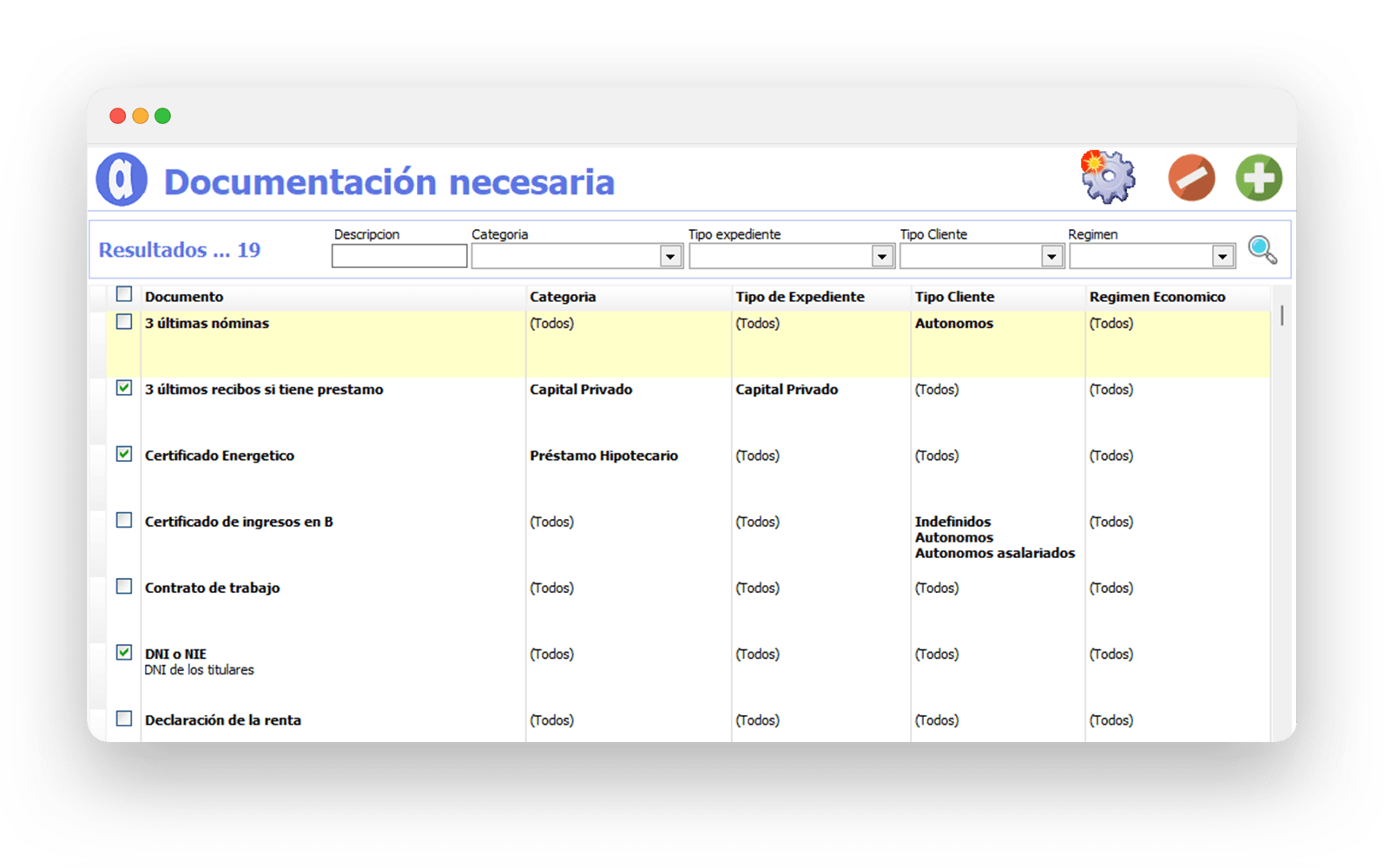Check Declaración de la renta checkbox

click(x=124, y=719)
